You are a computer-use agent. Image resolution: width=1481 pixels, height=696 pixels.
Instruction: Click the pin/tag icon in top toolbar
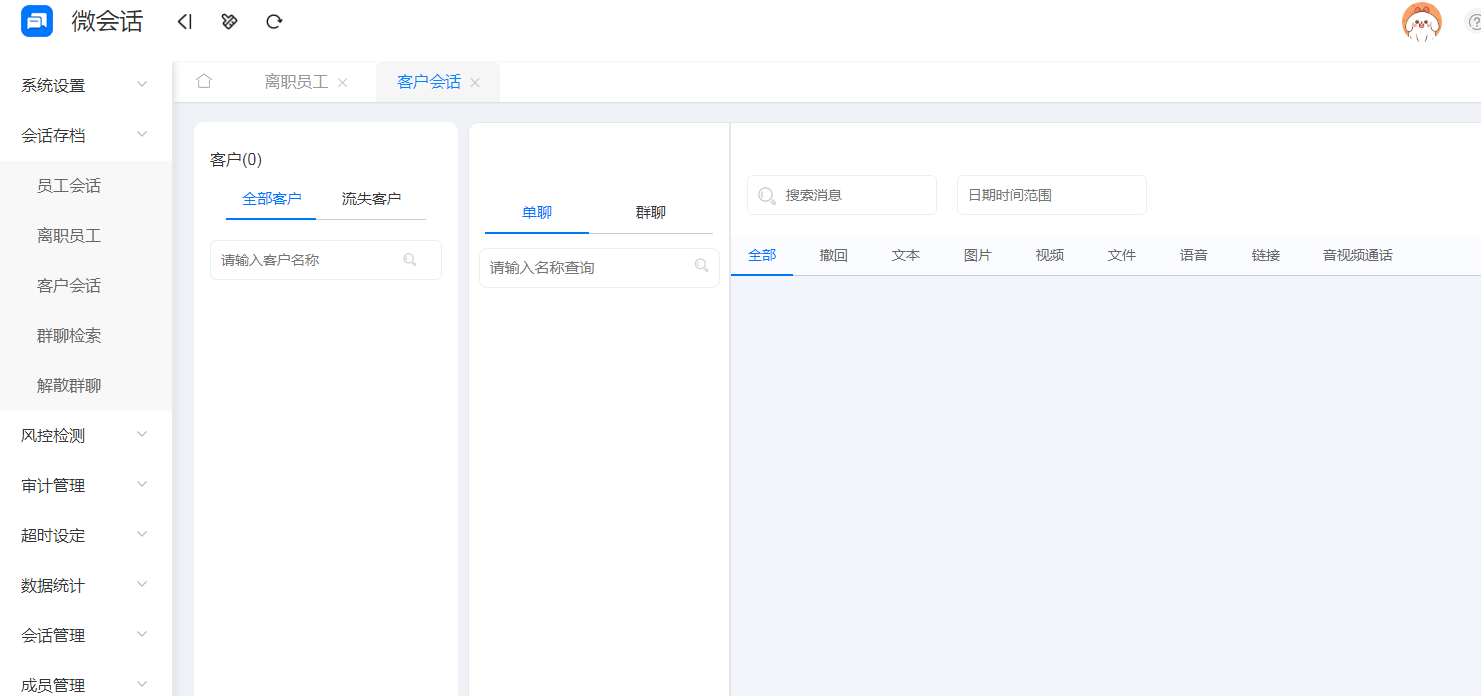(x=229, y=20)
